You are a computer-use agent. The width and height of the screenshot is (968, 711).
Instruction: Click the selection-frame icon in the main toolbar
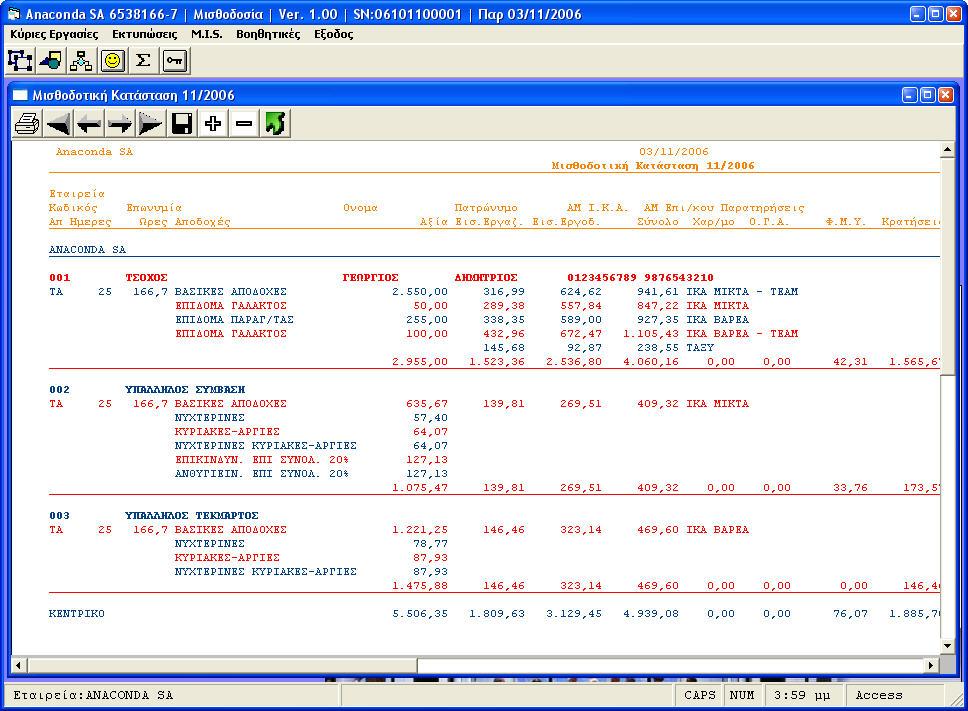20,61
